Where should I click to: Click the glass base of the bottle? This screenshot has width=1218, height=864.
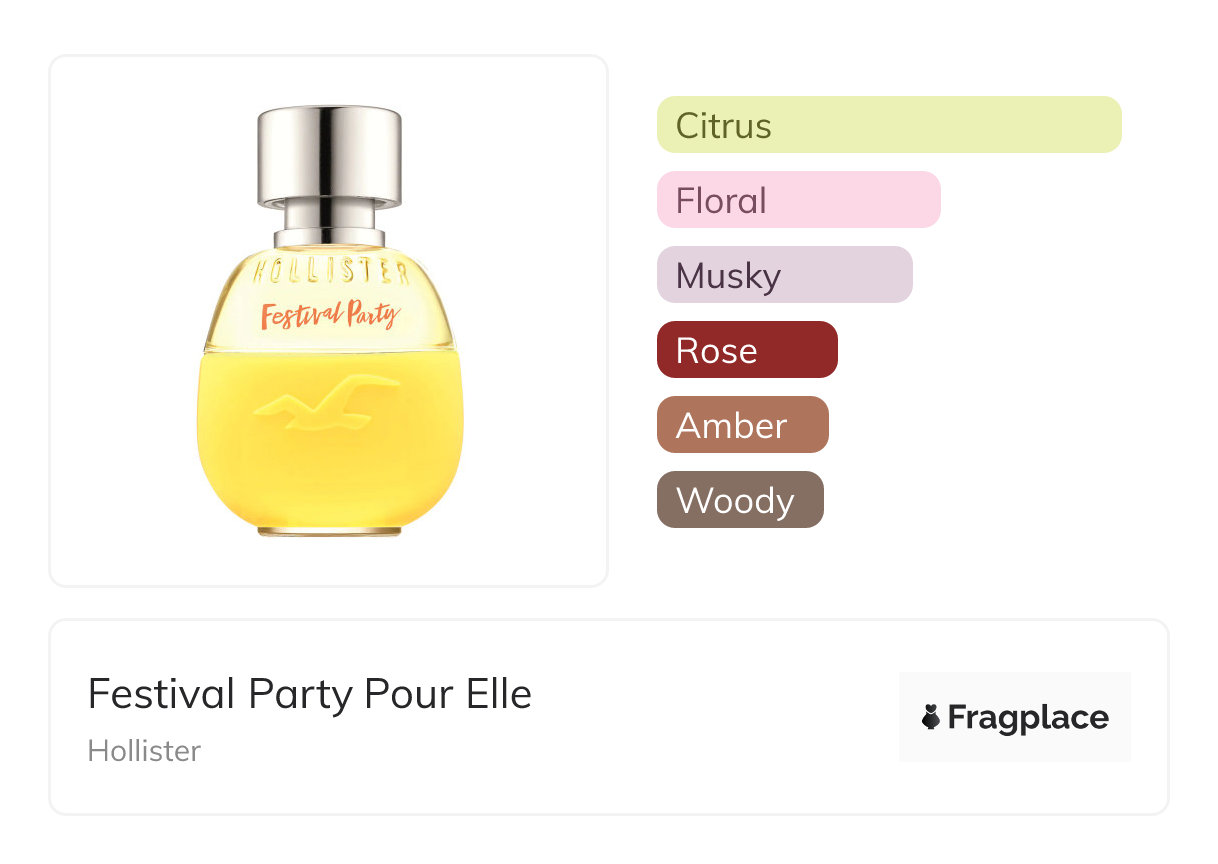point(329,531)
